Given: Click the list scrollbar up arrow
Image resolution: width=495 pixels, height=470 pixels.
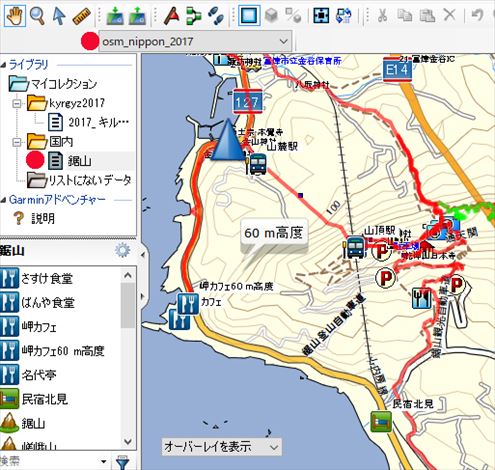Looking at the screenshot, I should [128, 275].
